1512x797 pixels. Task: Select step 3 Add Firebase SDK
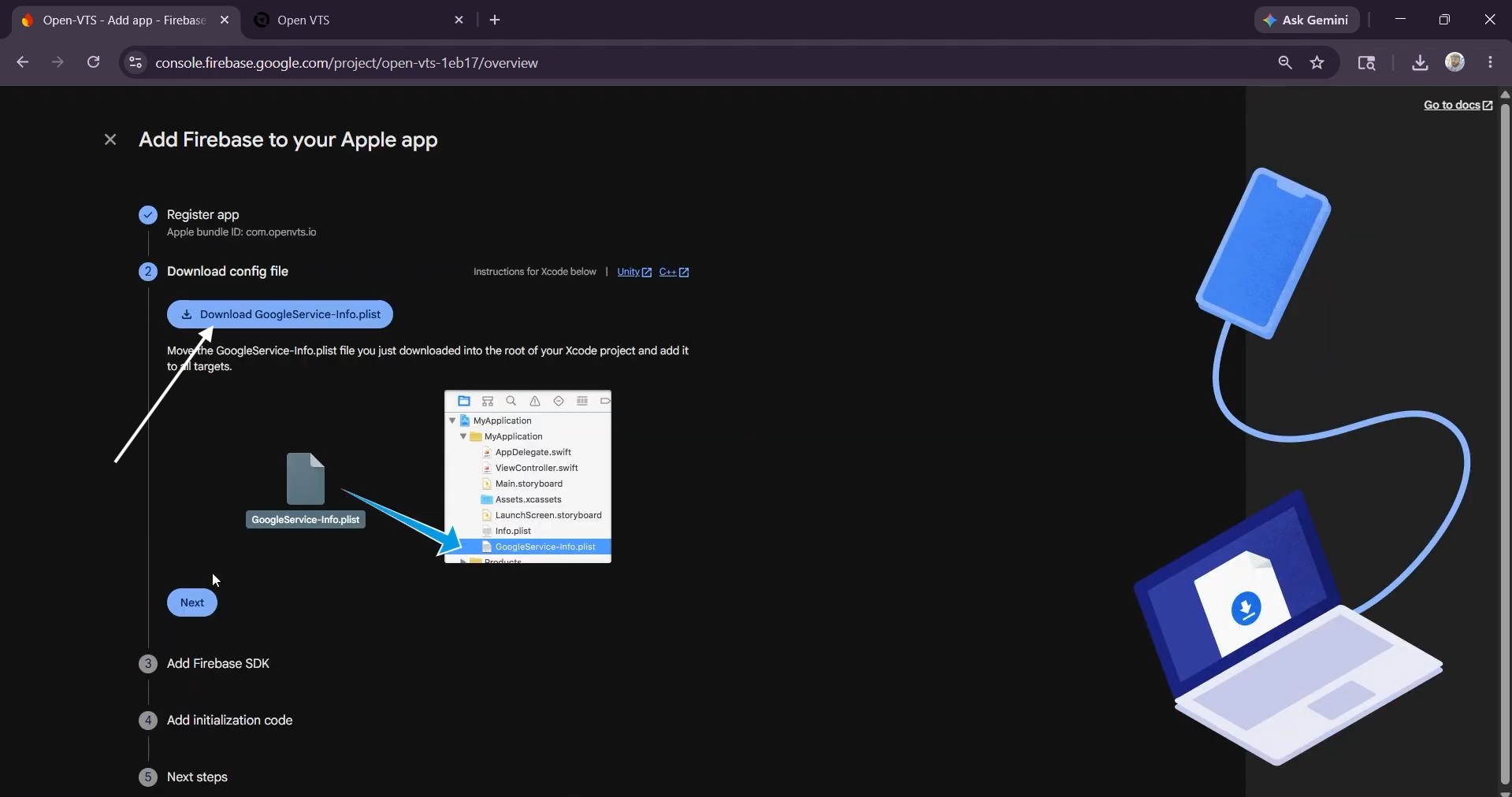(x=218, y=663)
